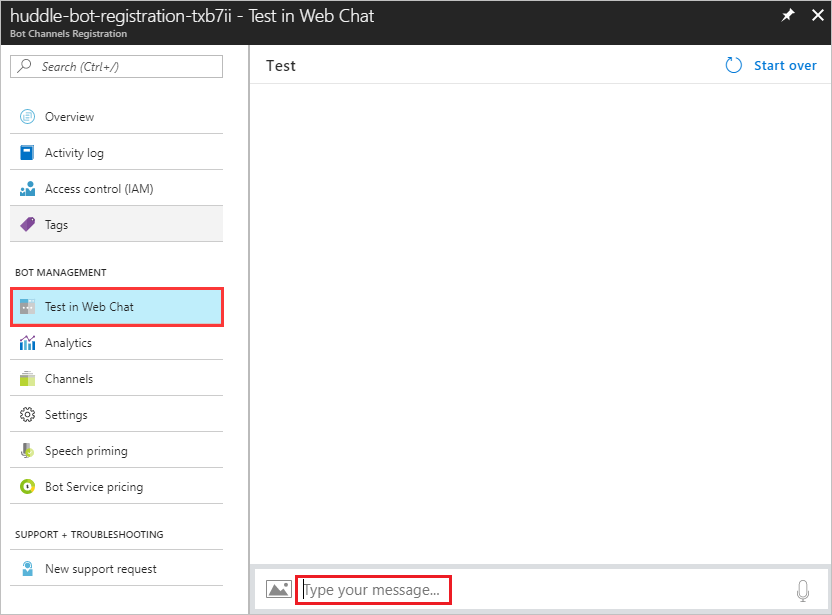Click the Test in Web Chat icon
Image resolution: width=832 pixels, height=615 pixels.
click(28, 307)
